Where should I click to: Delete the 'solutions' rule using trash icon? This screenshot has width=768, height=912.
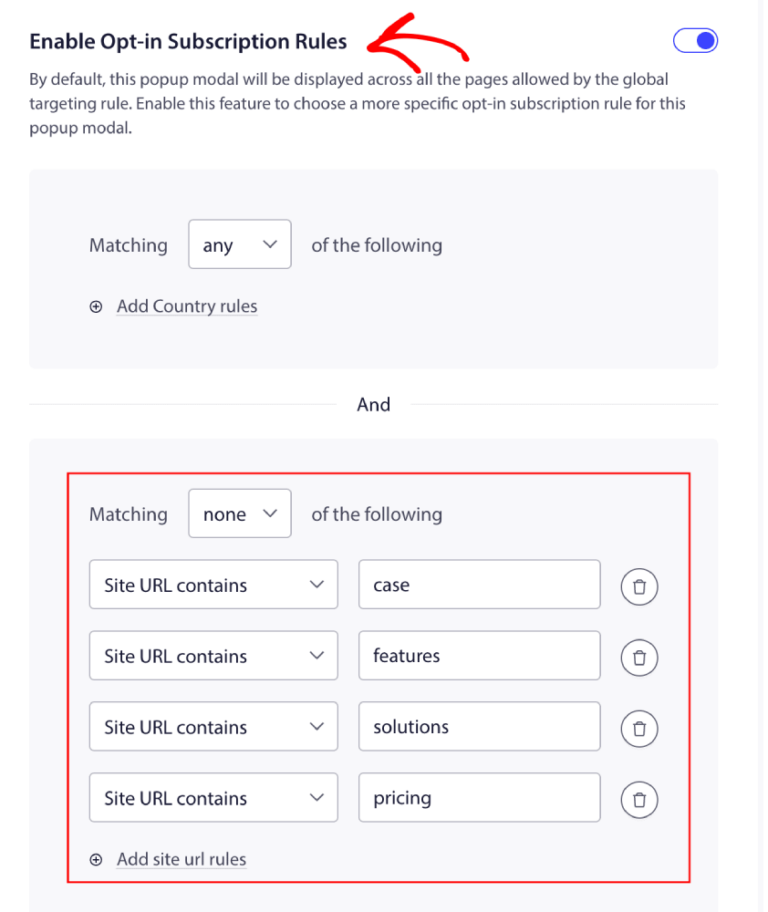639,728
